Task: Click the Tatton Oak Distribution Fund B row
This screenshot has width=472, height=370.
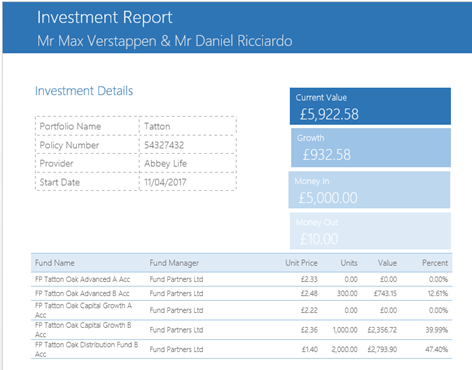Action: (x=242, y=349)
